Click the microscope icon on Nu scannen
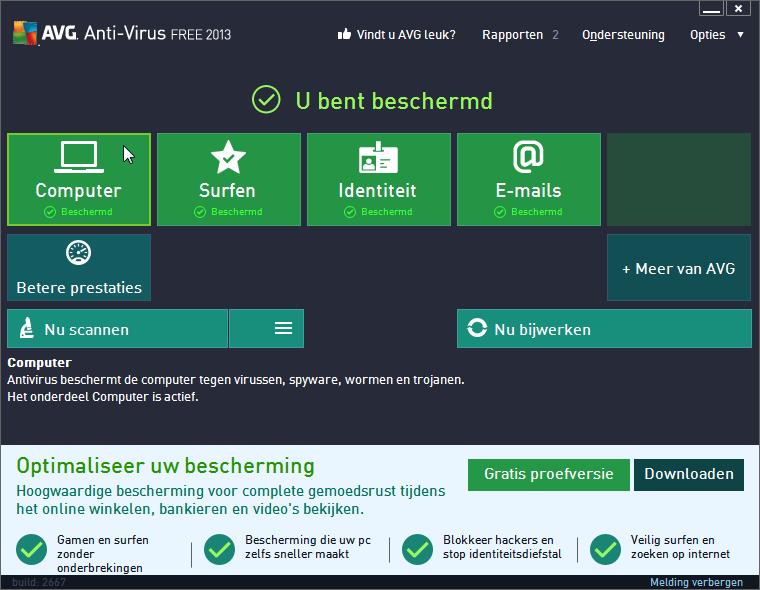This screenshot has height=590, width=760. (27, 329)
